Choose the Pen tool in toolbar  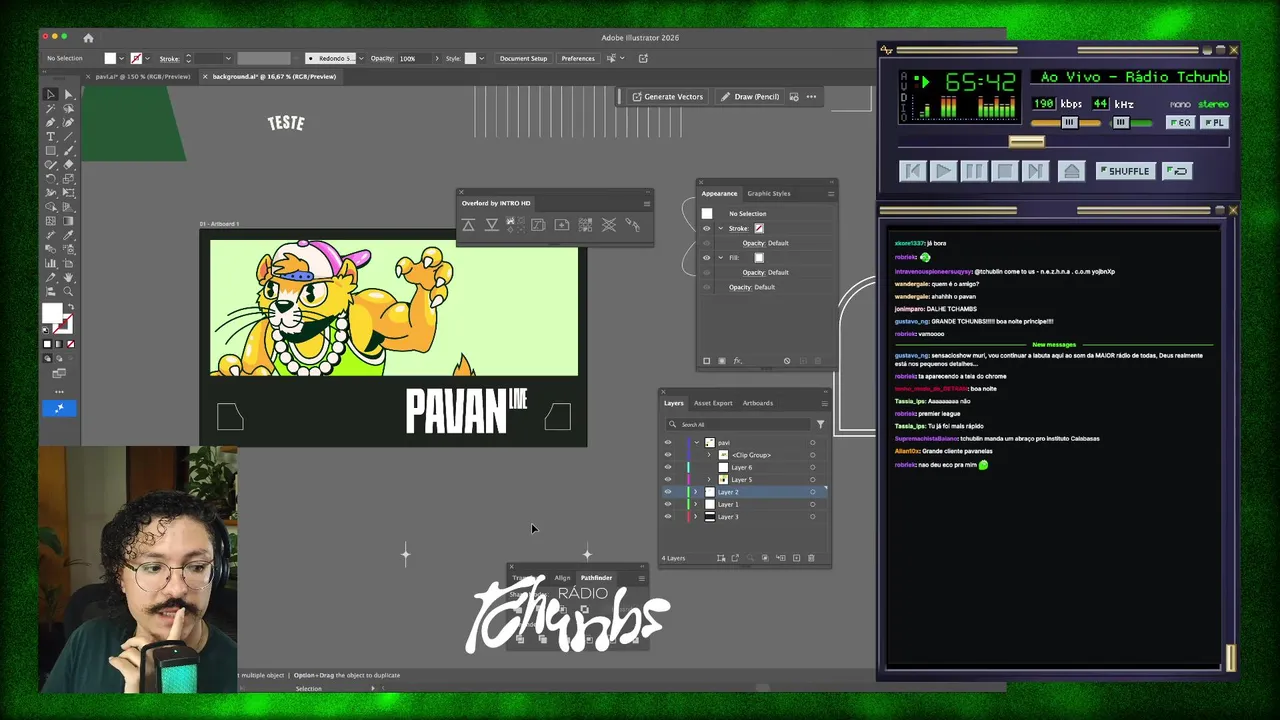point(51,122)
